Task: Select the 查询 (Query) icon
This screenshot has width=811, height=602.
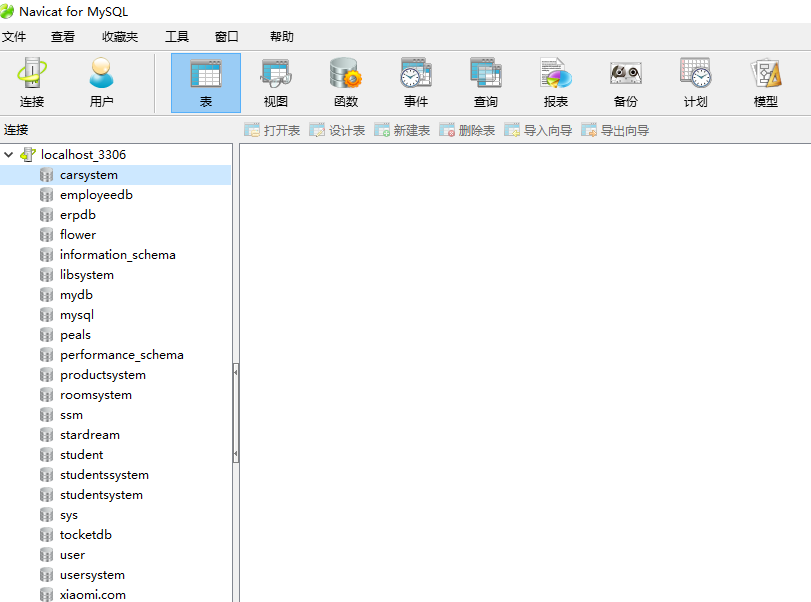Action: [486, 82]
